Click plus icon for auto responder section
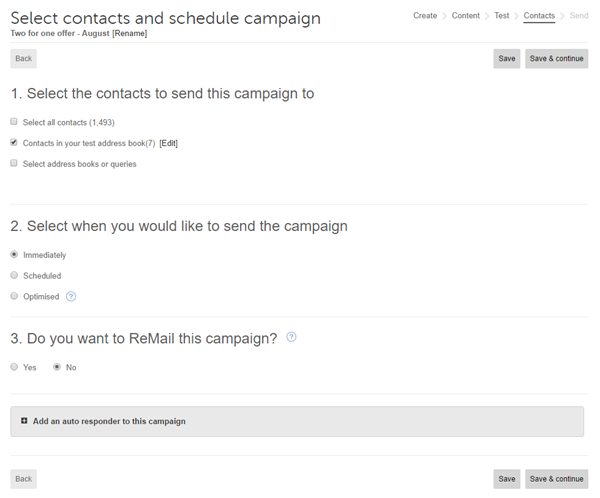This screenshot has width=600, height=498. 24,421
